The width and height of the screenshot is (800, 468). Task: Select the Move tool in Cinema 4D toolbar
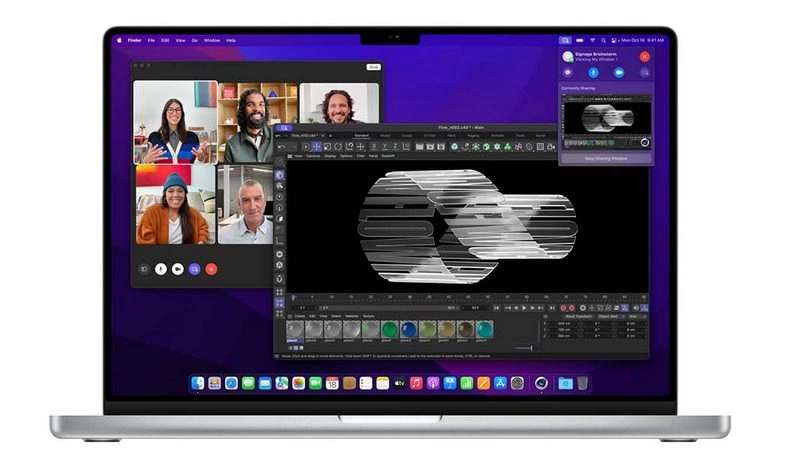tap(316, 146)
